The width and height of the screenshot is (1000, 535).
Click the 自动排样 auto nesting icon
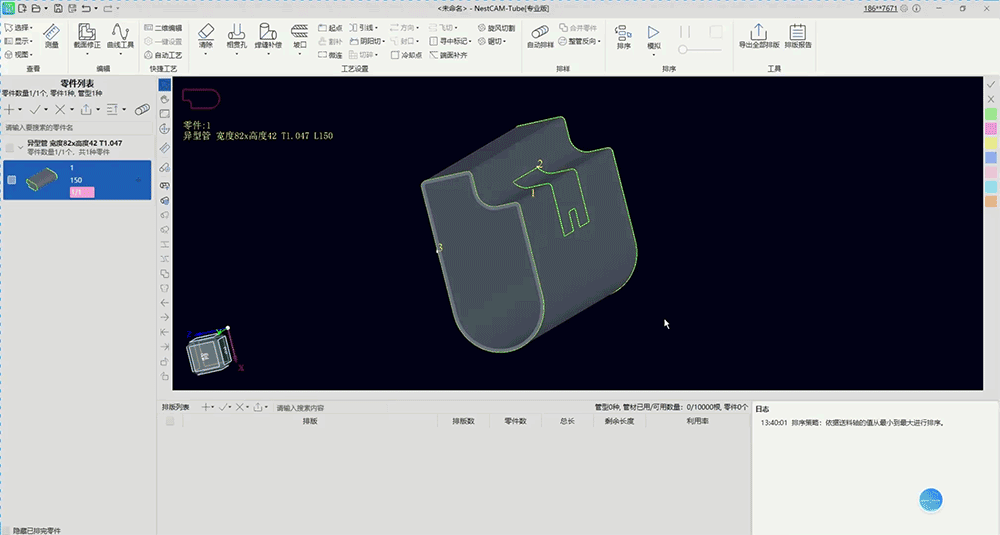(540, 37)
